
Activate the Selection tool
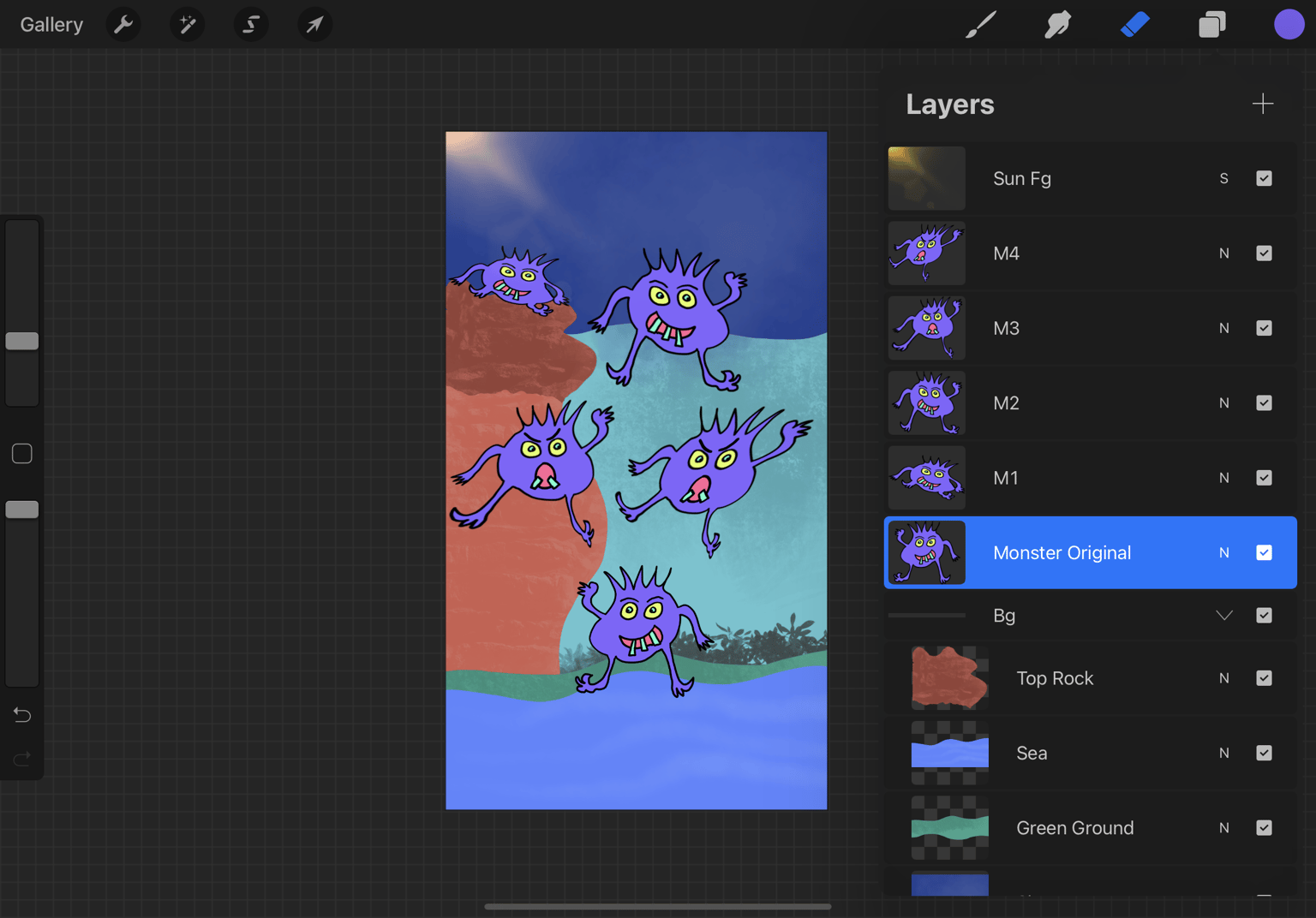(x=251, y=25)
